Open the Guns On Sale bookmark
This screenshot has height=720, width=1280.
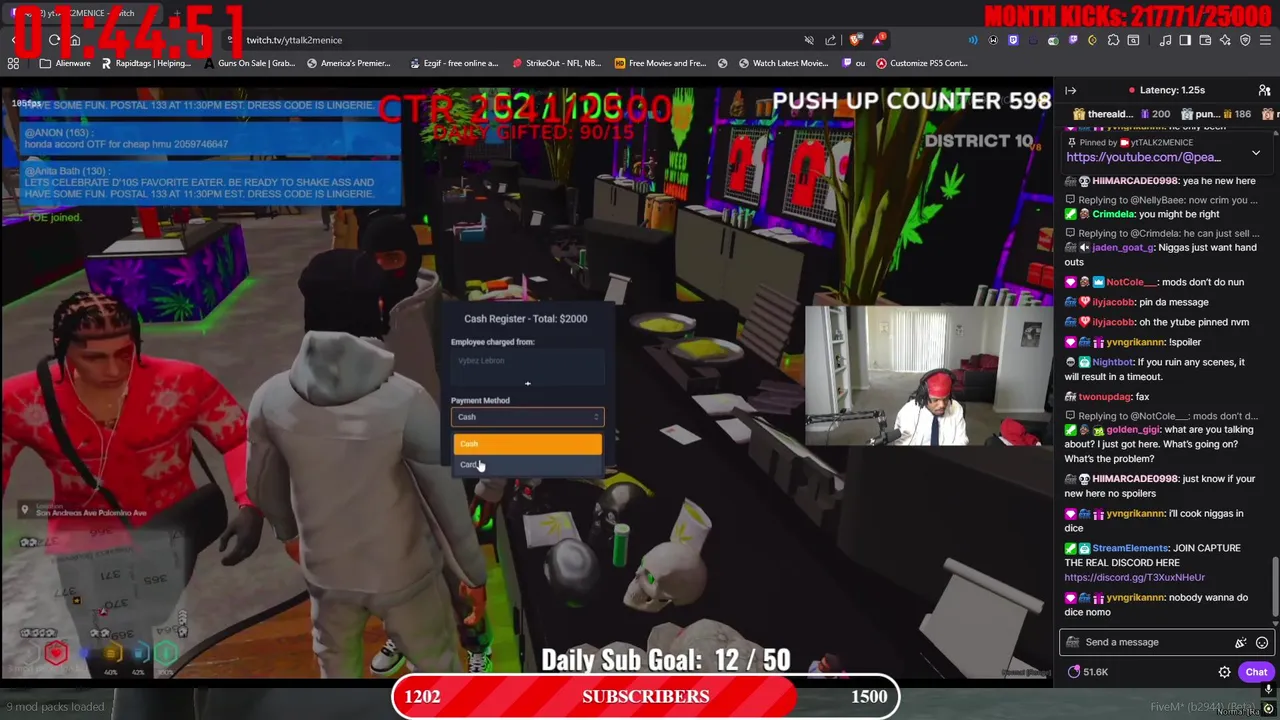(x=248, y=63)
